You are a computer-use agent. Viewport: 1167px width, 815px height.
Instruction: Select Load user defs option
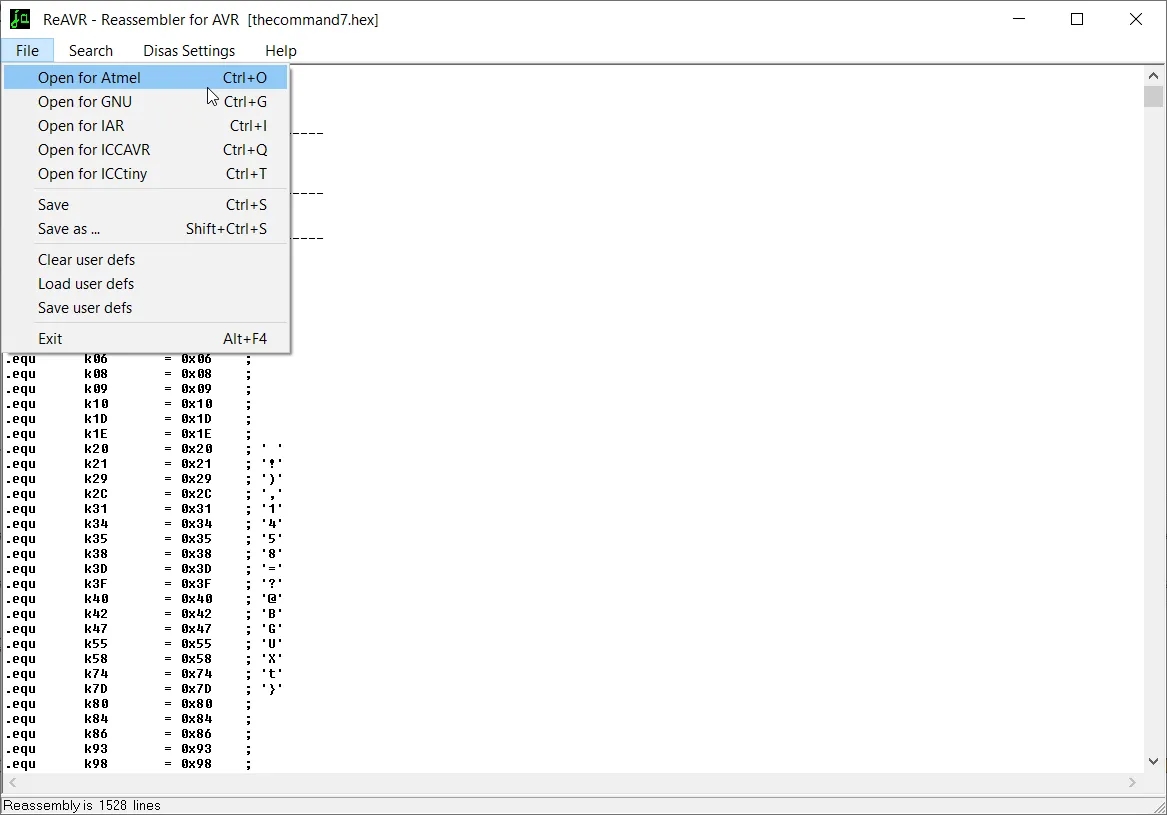pos(86,284)
